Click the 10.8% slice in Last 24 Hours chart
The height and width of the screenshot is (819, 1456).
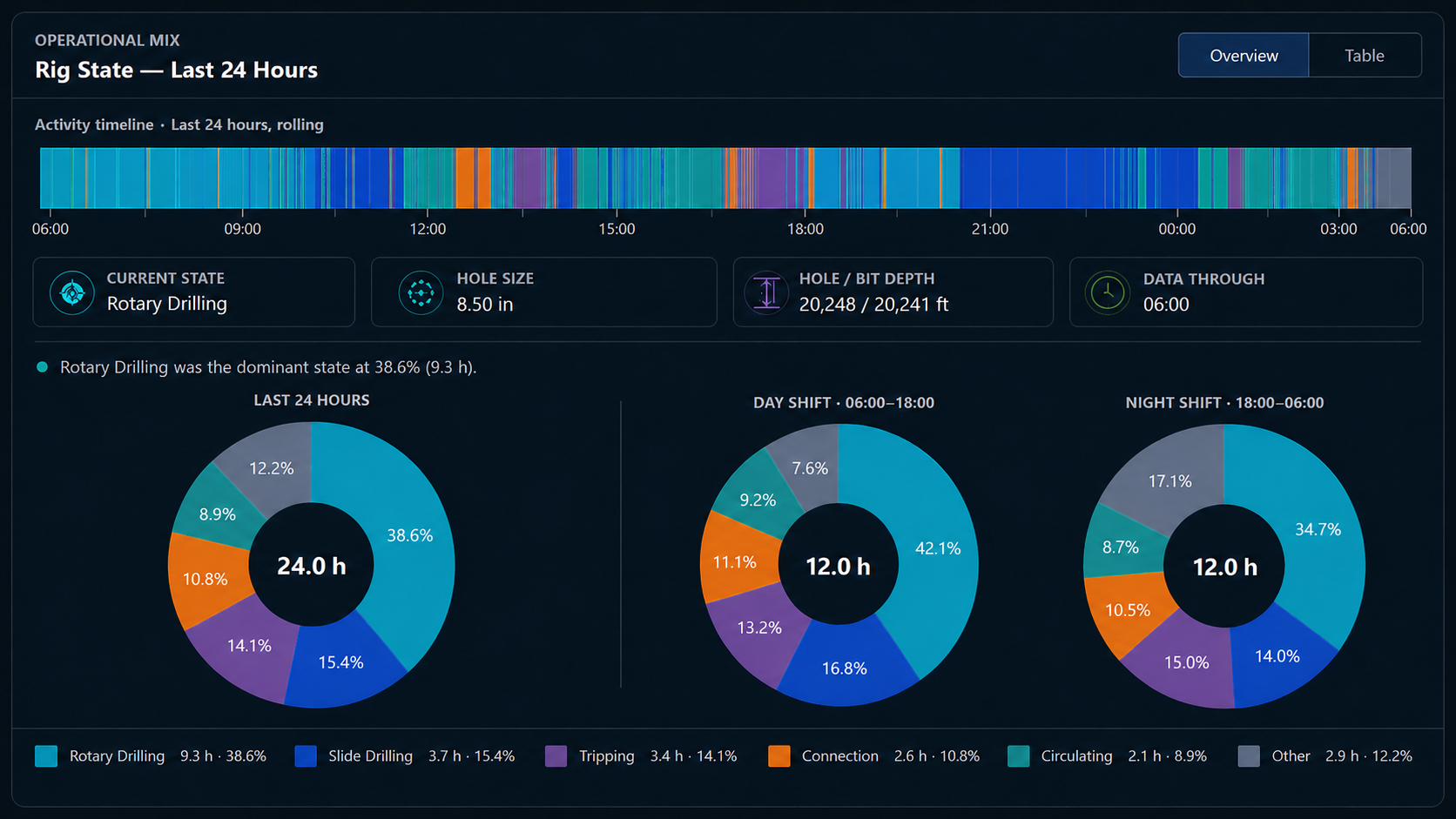click(x=206, y=579)
